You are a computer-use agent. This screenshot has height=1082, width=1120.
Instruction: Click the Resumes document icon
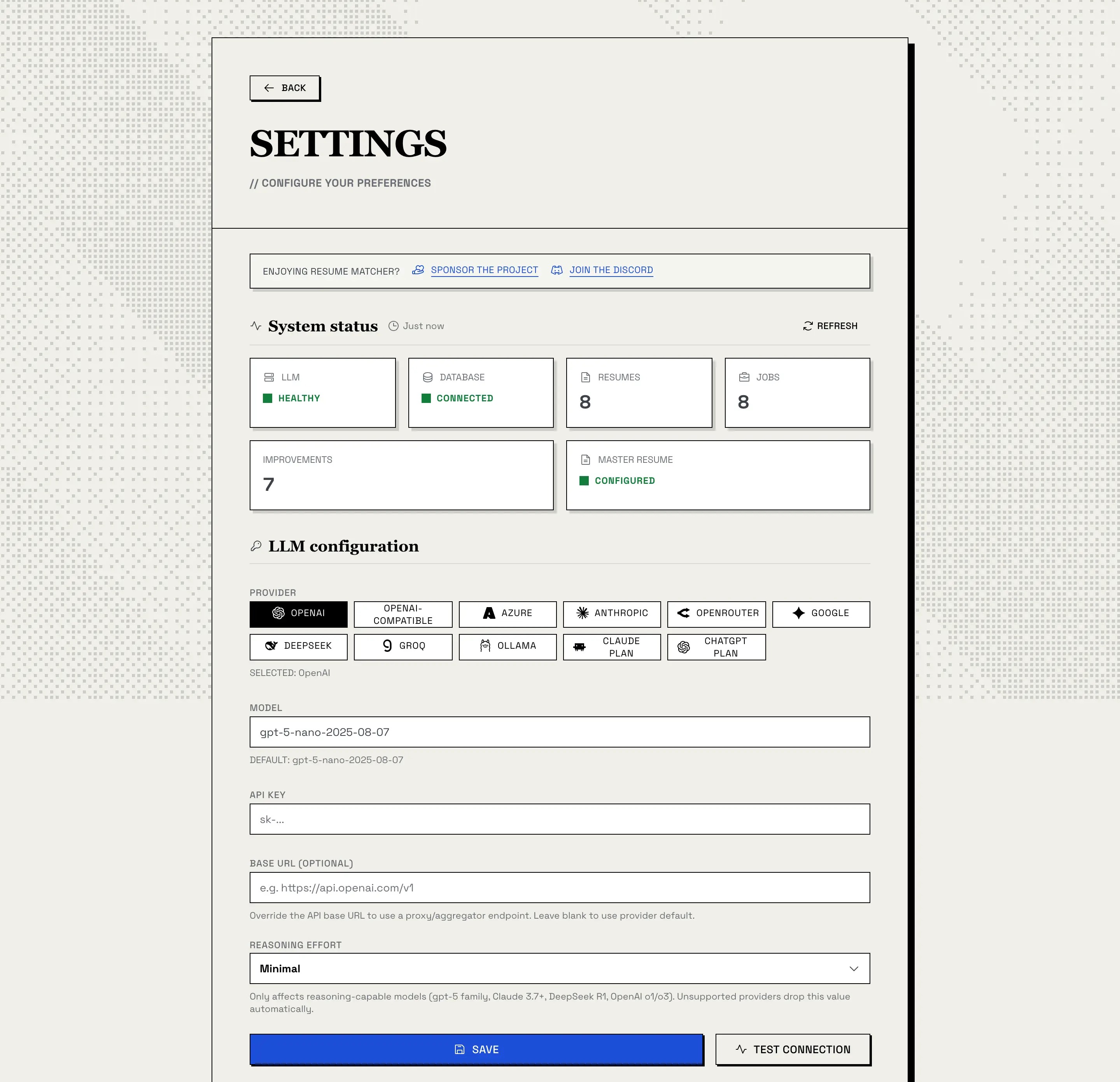[586, 377]
